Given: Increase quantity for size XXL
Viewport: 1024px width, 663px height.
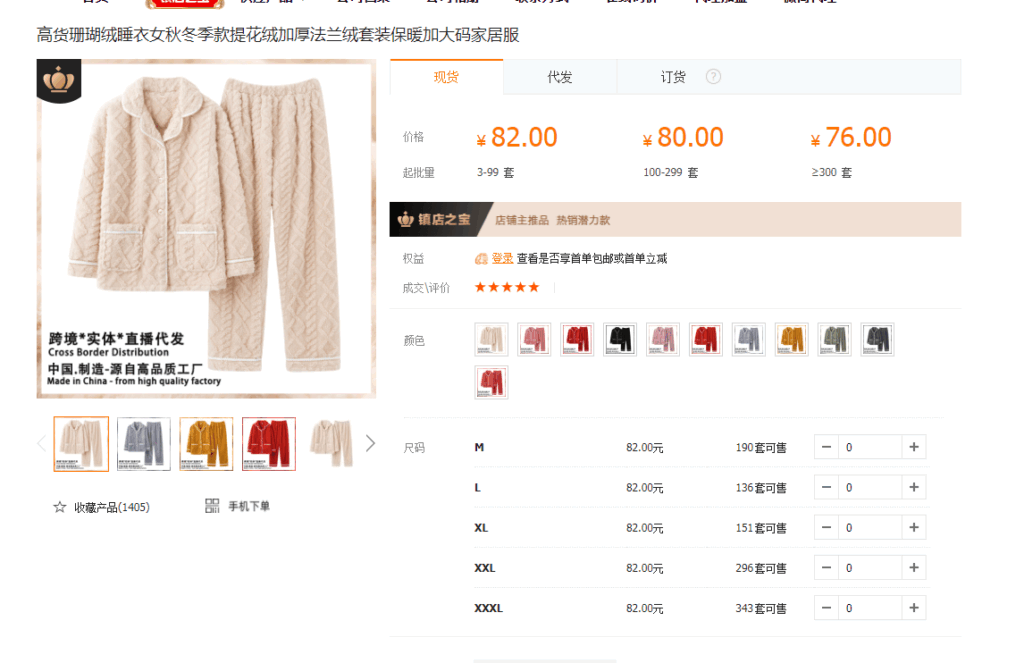Looking at the screenshot, I should 914,568.
